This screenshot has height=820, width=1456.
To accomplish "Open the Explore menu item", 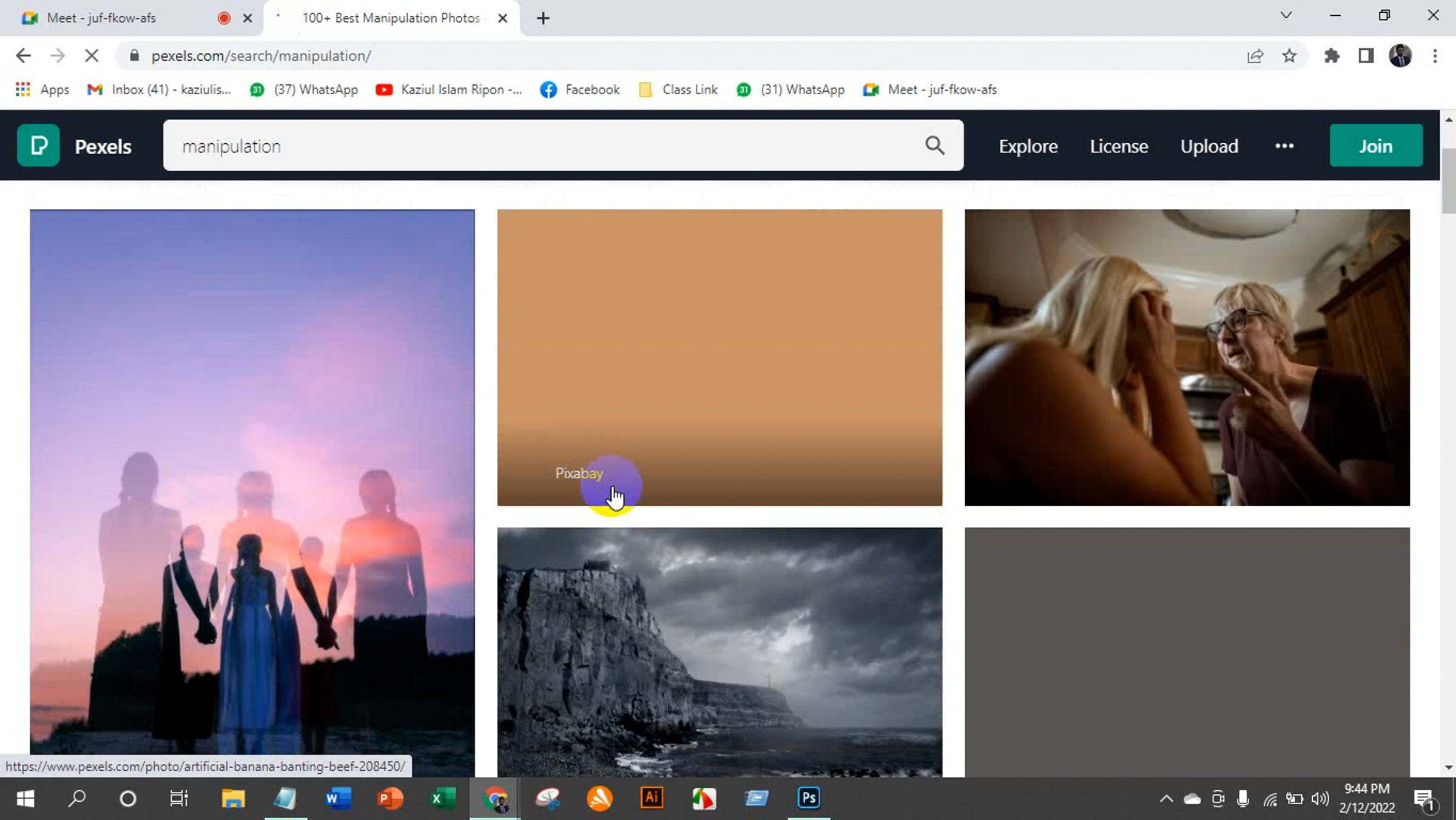I will point(1028,146).
